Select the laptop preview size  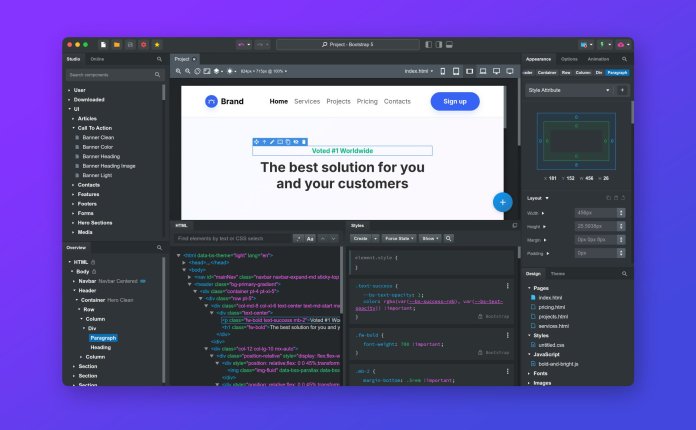coord(483,71)
